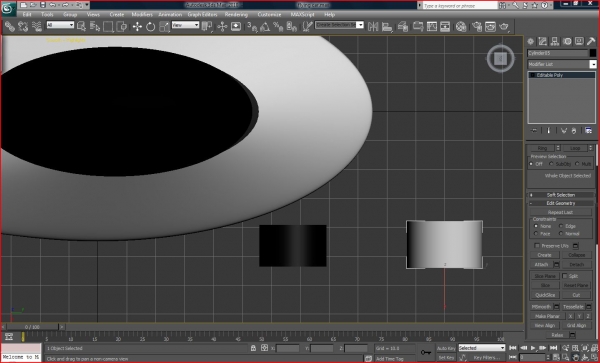Open the Edit menu

pyautogui.click(x=27, y=15)
